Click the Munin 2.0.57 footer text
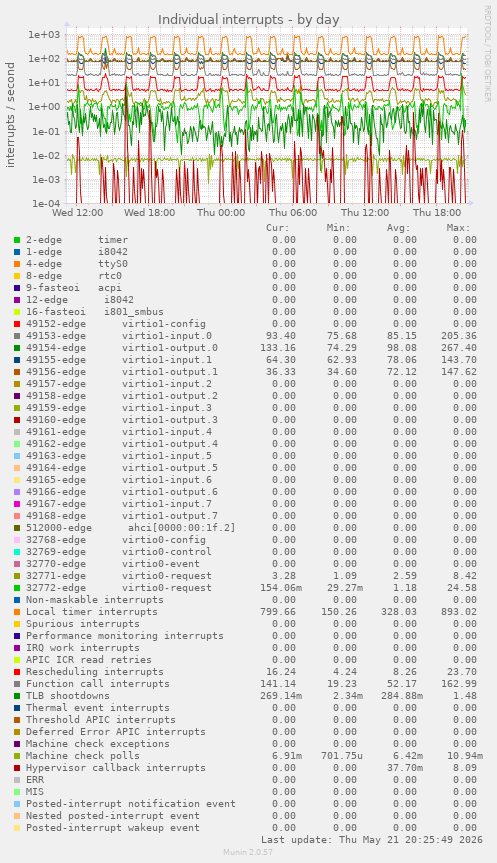497x863 pixels. coord(248,852)
